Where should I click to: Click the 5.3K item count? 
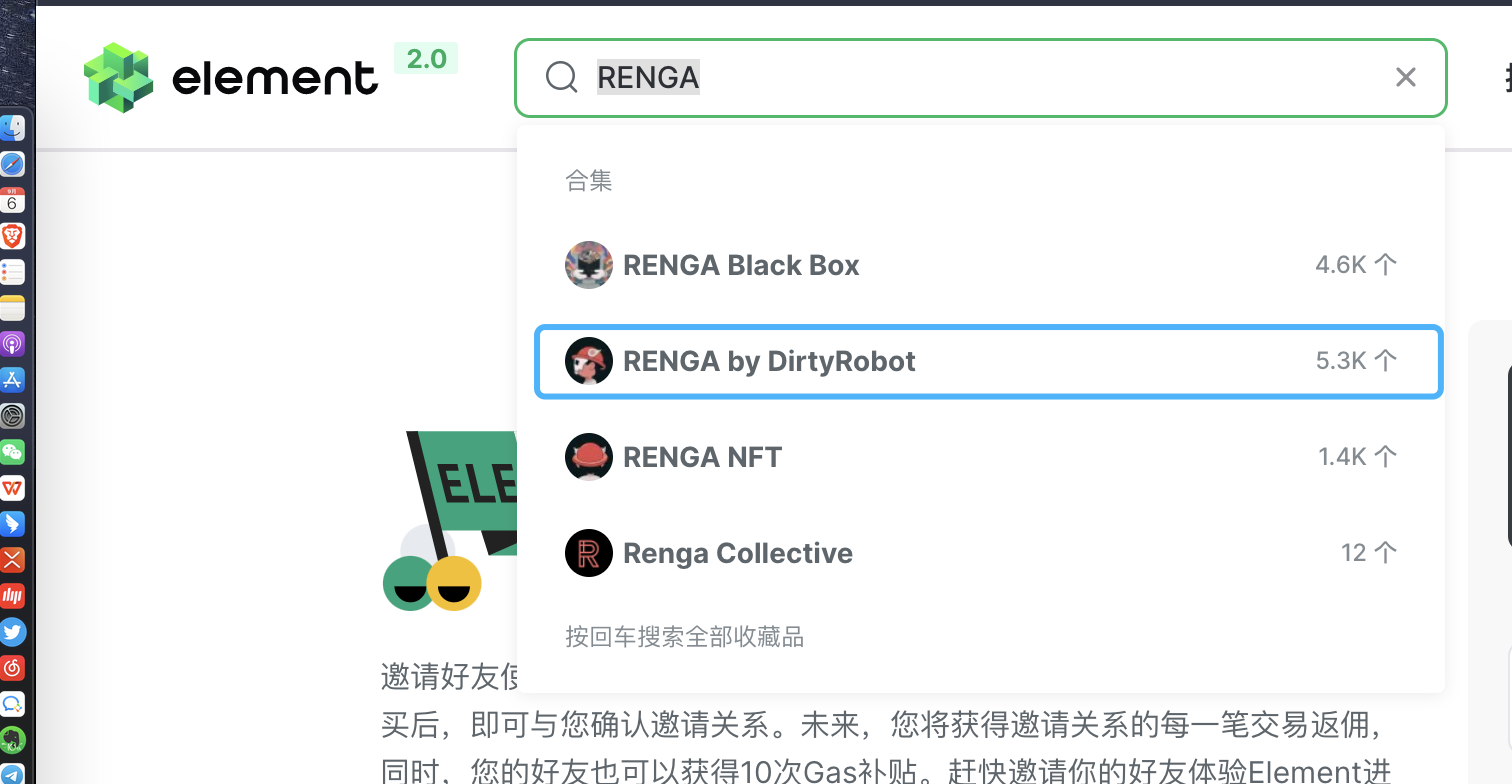pos(1356,361)
